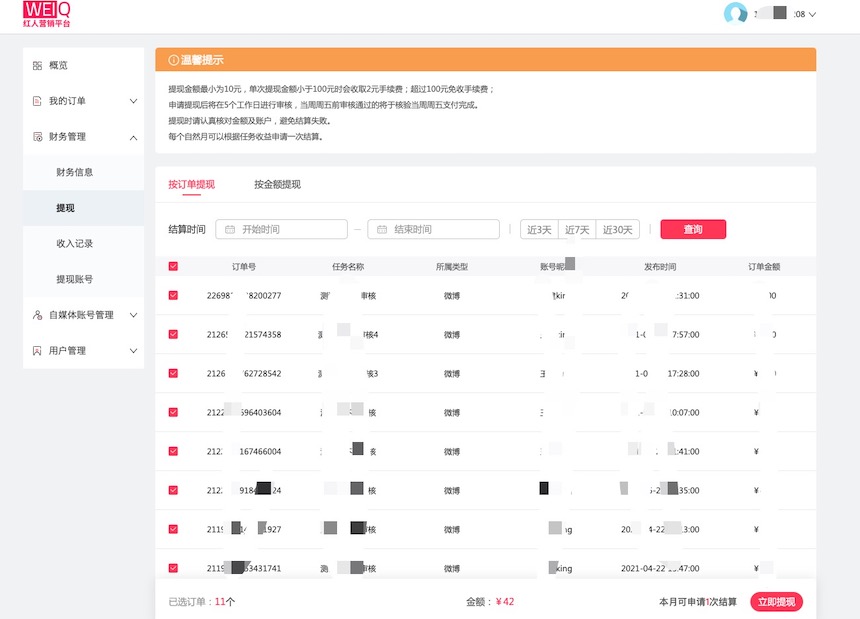This screenshot has width=860, height=619.
Task: Click the user avatar icon
Action: pos(735,14)
